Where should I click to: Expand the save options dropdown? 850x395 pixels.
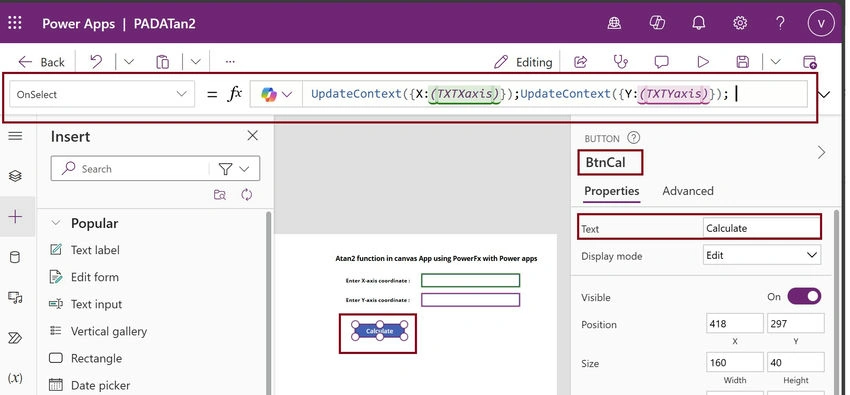(x=776, y=62)
